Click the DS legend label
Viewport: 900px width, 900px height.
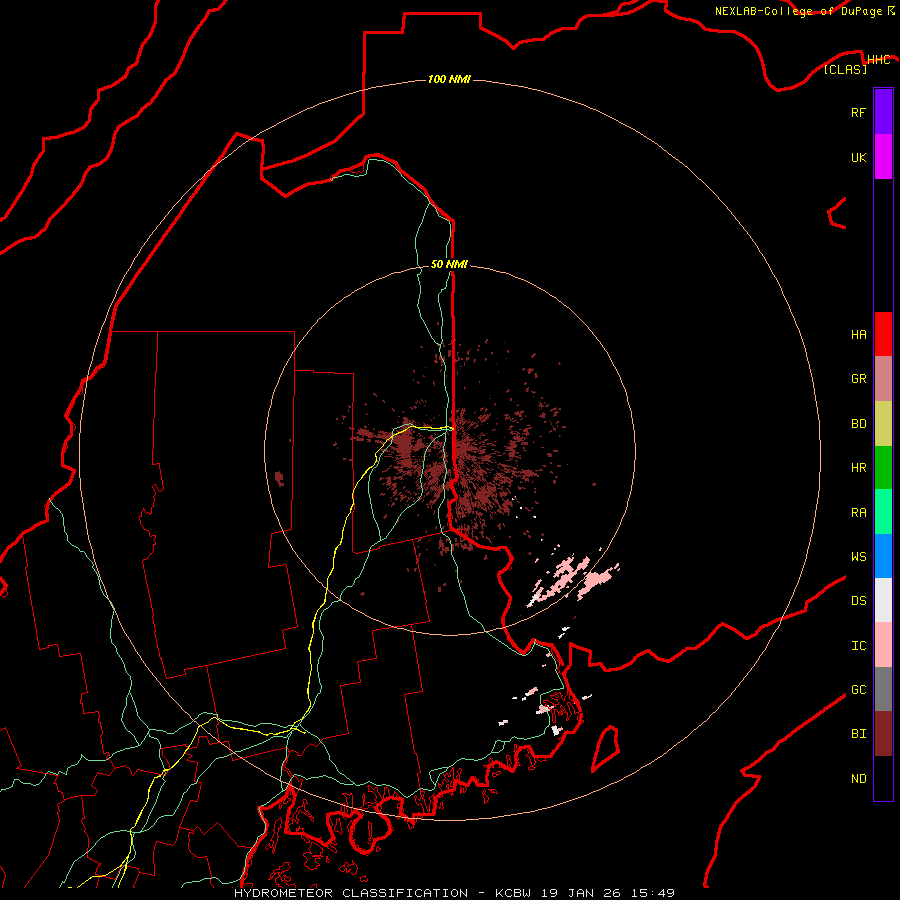pyautogui.click(x=858, y=600)
